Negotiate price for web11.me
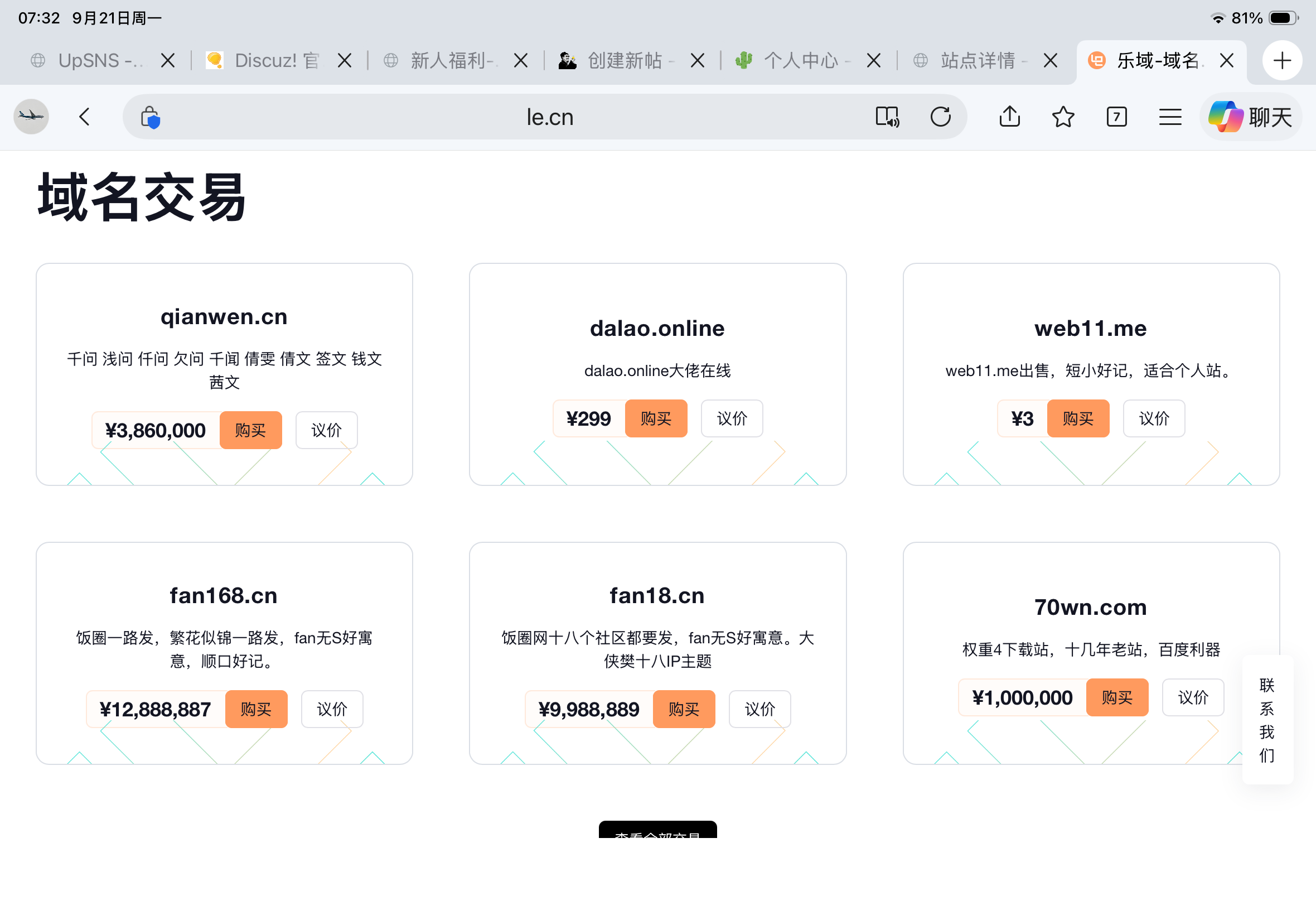1316x915 pixels. coord(1154,418)
